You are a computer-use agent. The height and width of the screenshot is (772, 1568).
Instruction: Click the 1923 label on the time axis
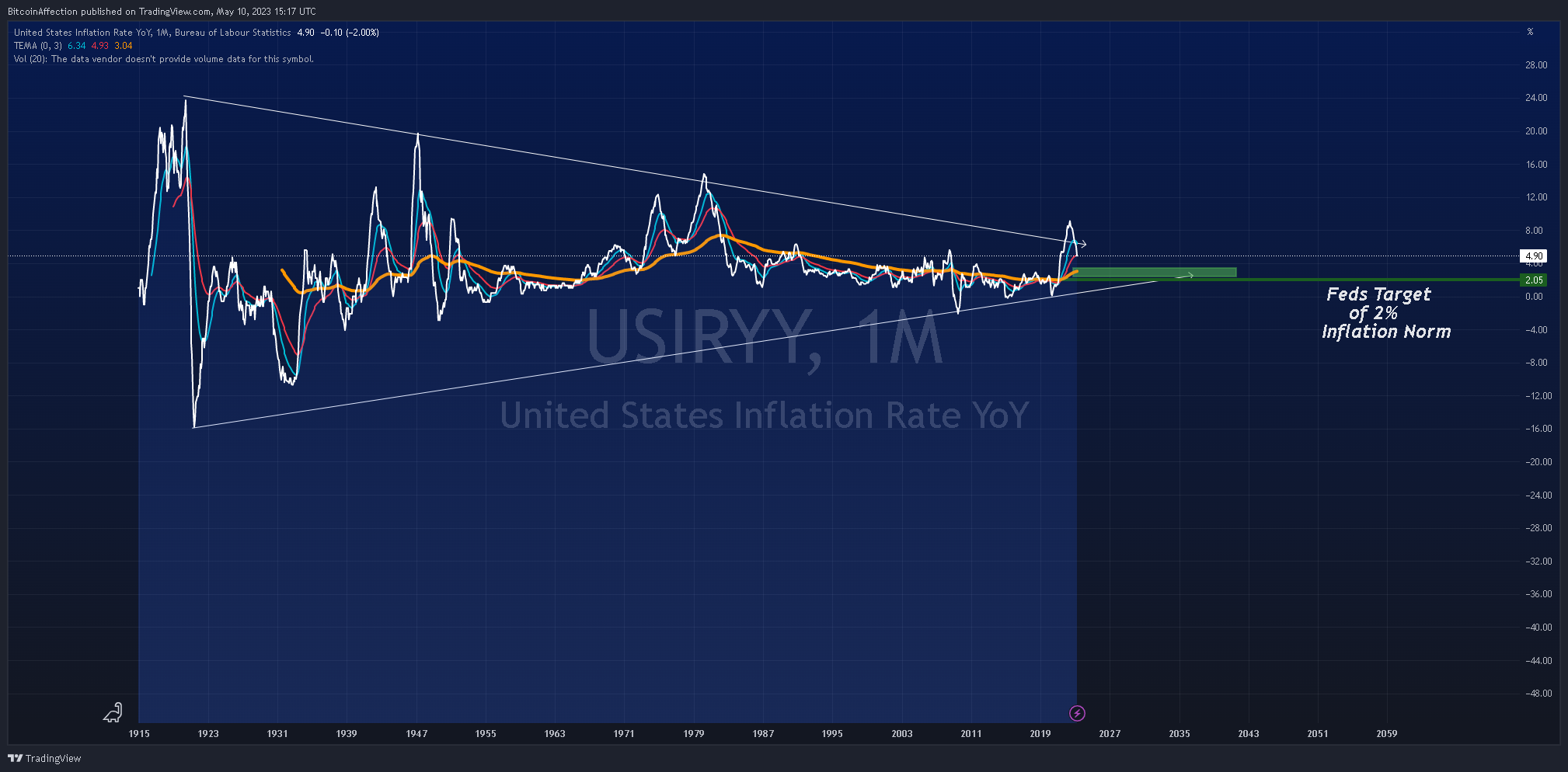pos(208,733)
